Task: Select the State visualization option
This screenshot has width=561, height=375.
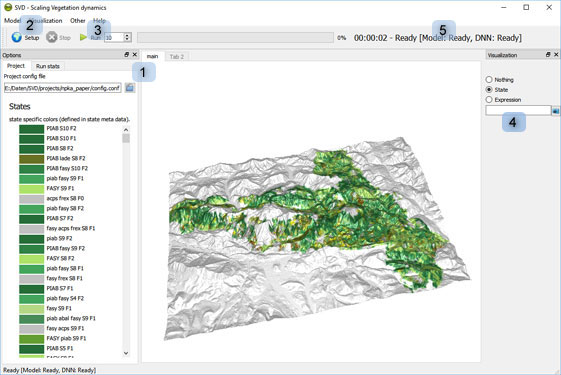Action: click(x=489, y=89)
